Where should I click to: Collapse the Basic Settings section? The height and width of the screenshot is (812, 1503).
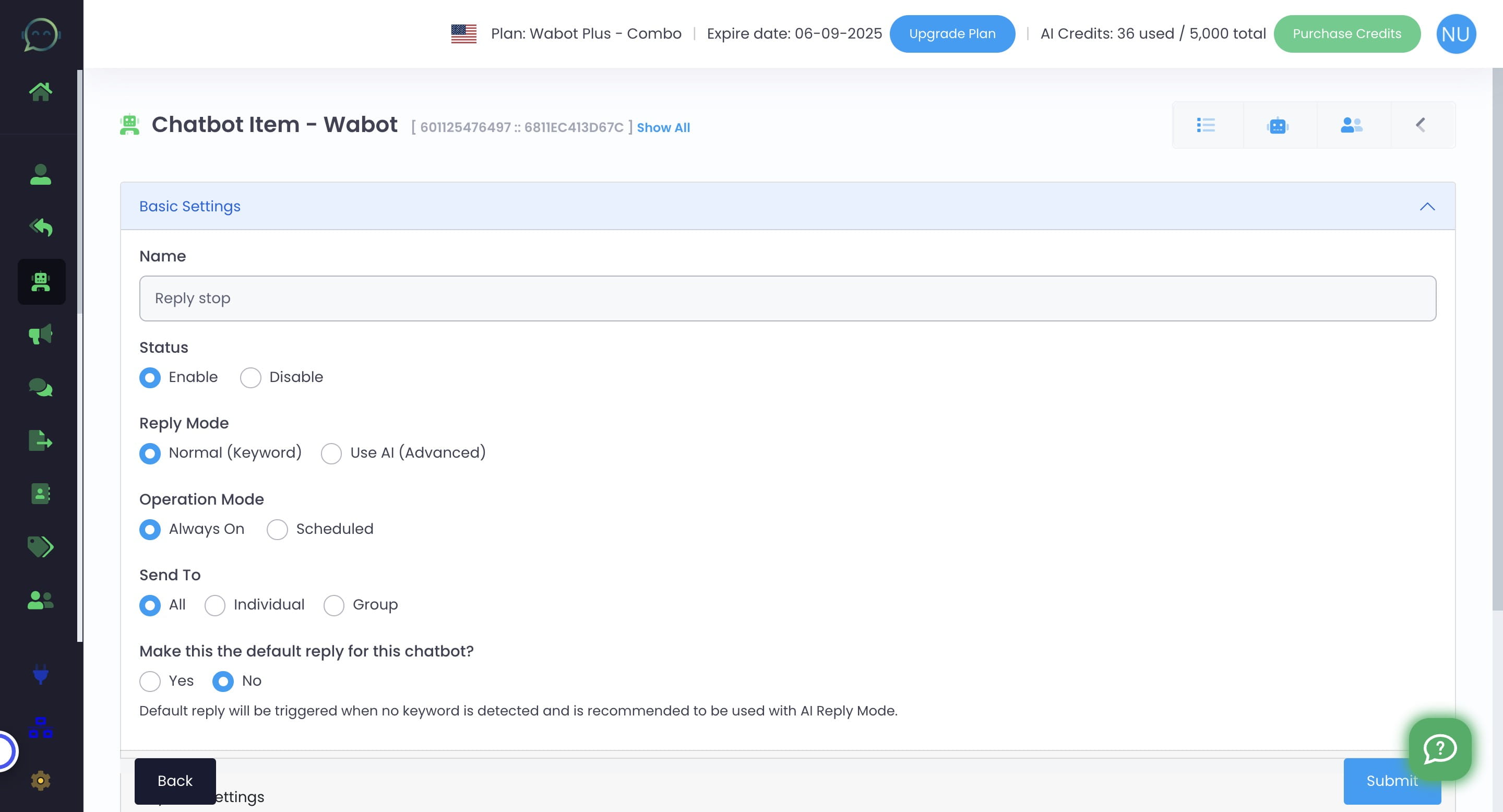click(1428, 206)
